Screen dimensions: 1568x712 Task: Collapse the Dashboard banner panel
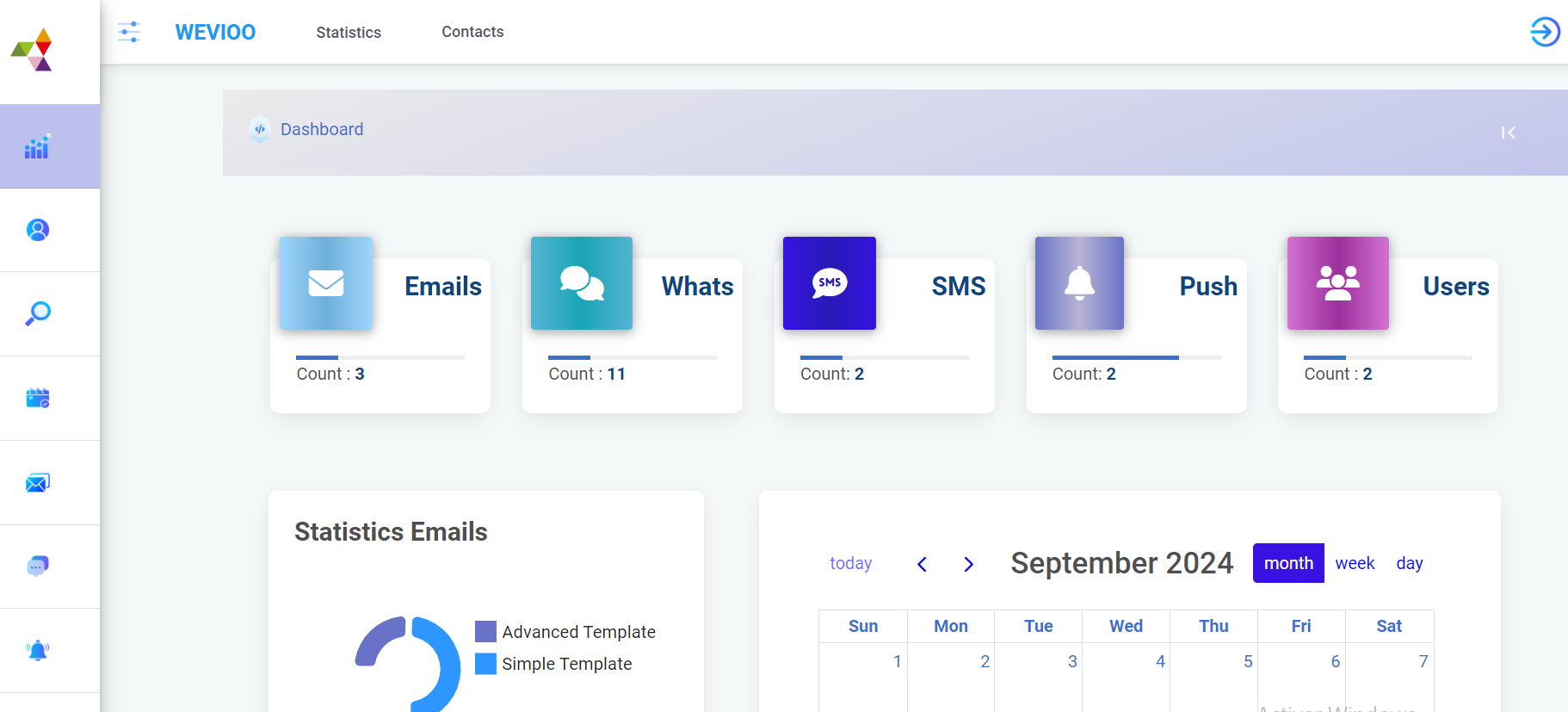point(1508,133)
